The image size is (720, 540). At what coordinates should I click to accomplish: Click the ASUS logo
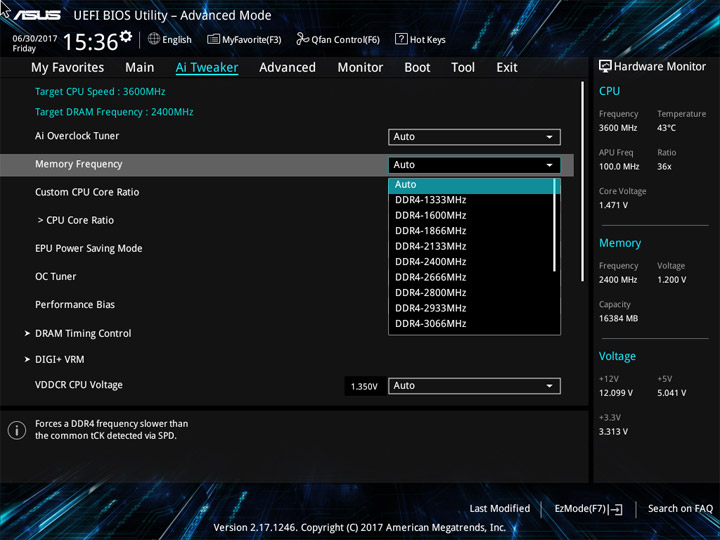click(37, 15)
